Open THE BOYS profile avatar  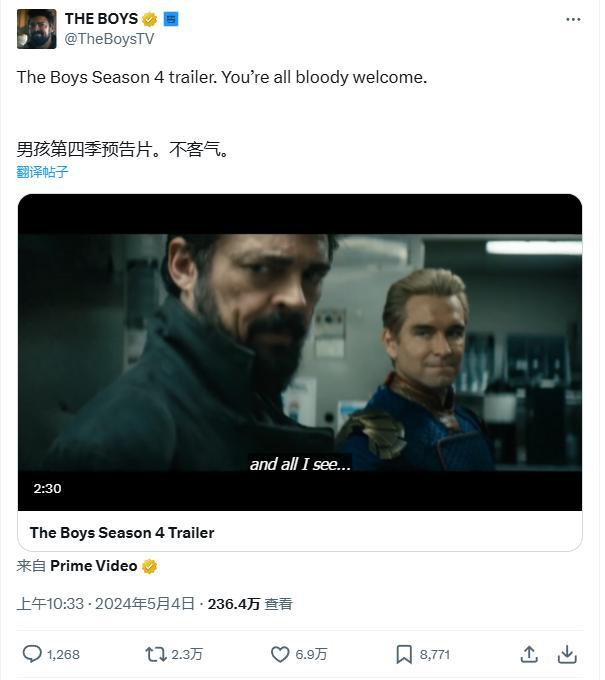(37, 29)
